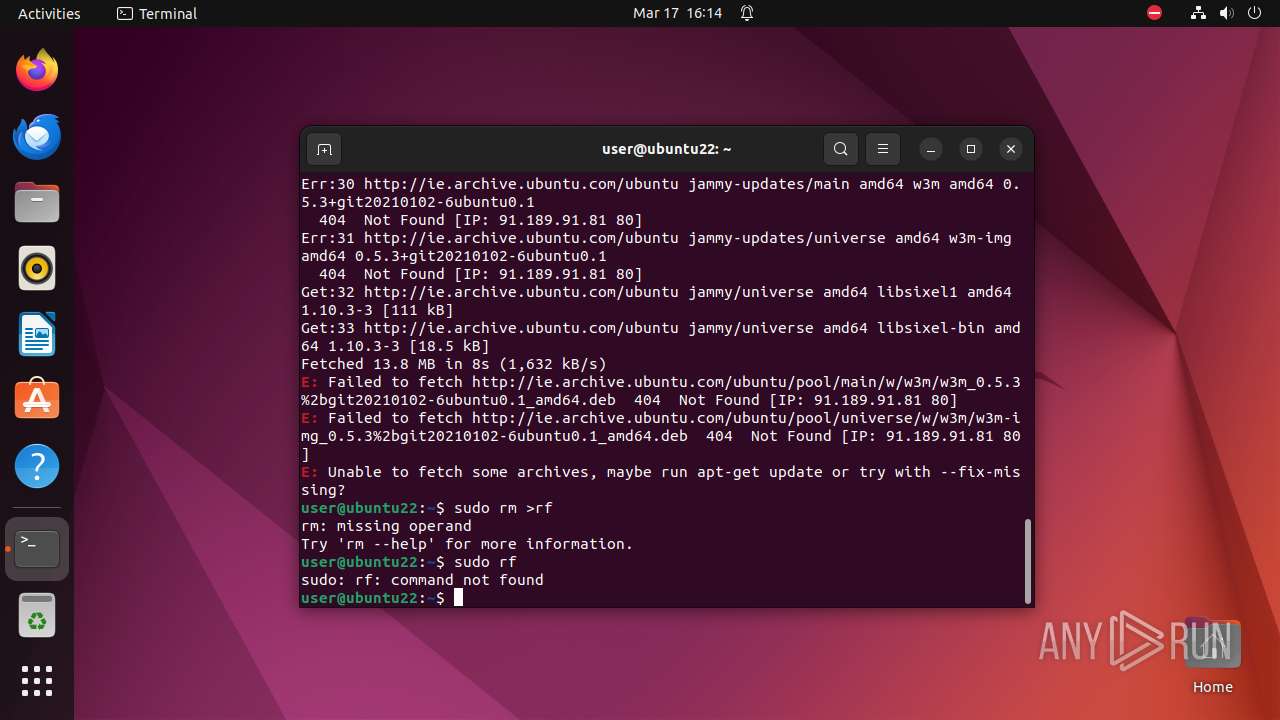Launch Firefox from the dock

(37, 70)
